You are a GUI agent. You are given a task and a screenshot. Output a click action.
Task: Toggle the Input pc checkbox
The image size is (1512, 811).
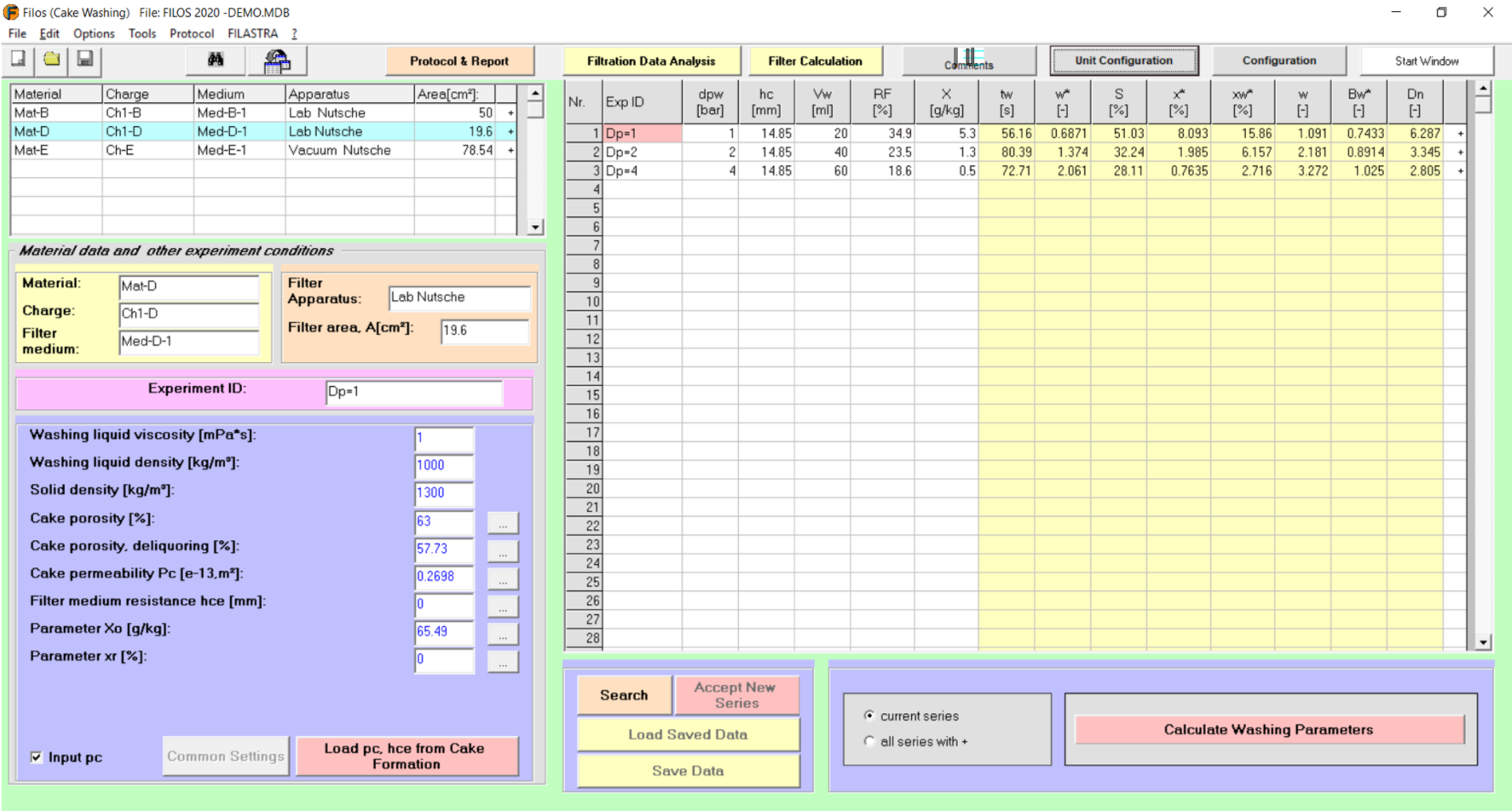point(37,756)
